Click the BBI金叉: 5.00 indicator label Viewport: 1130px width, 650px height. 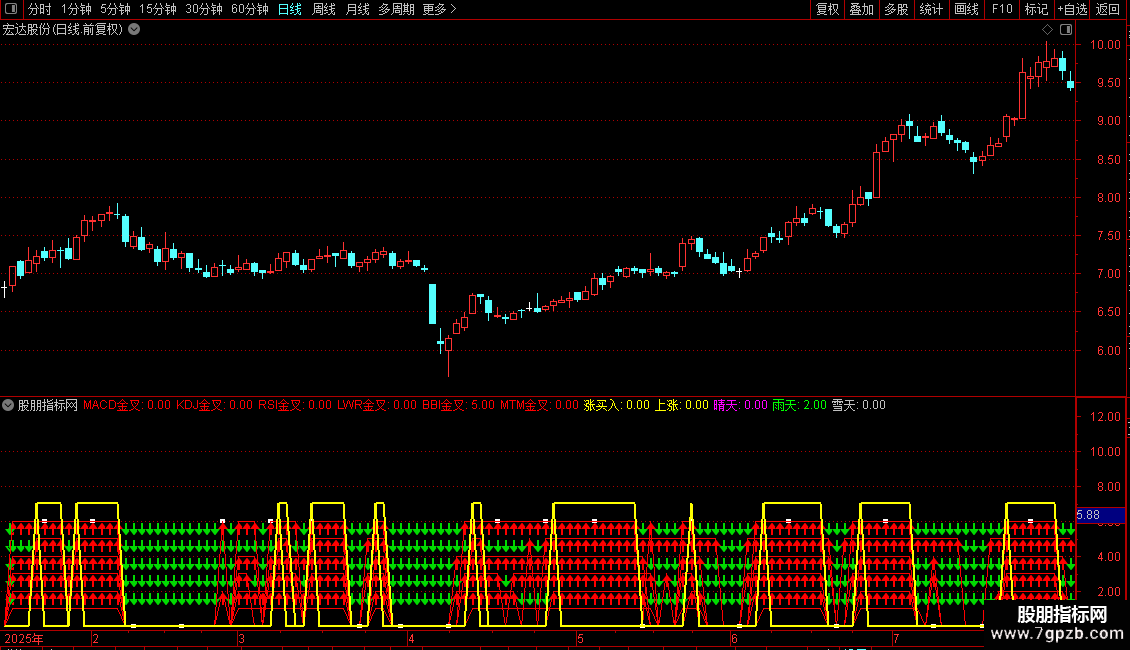pyautogui.click(x=458, y=405)
